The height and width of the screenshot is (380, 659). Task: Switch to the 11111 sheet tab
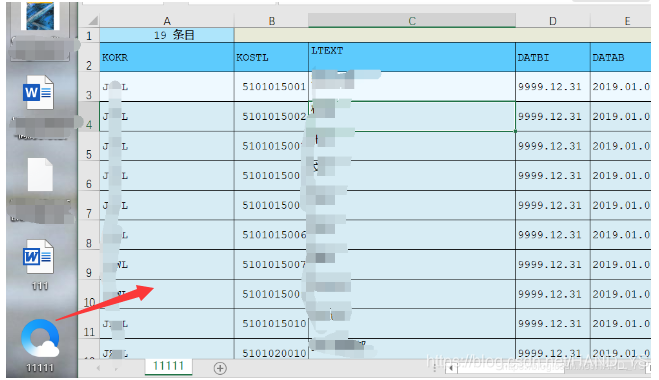(169, 366)
